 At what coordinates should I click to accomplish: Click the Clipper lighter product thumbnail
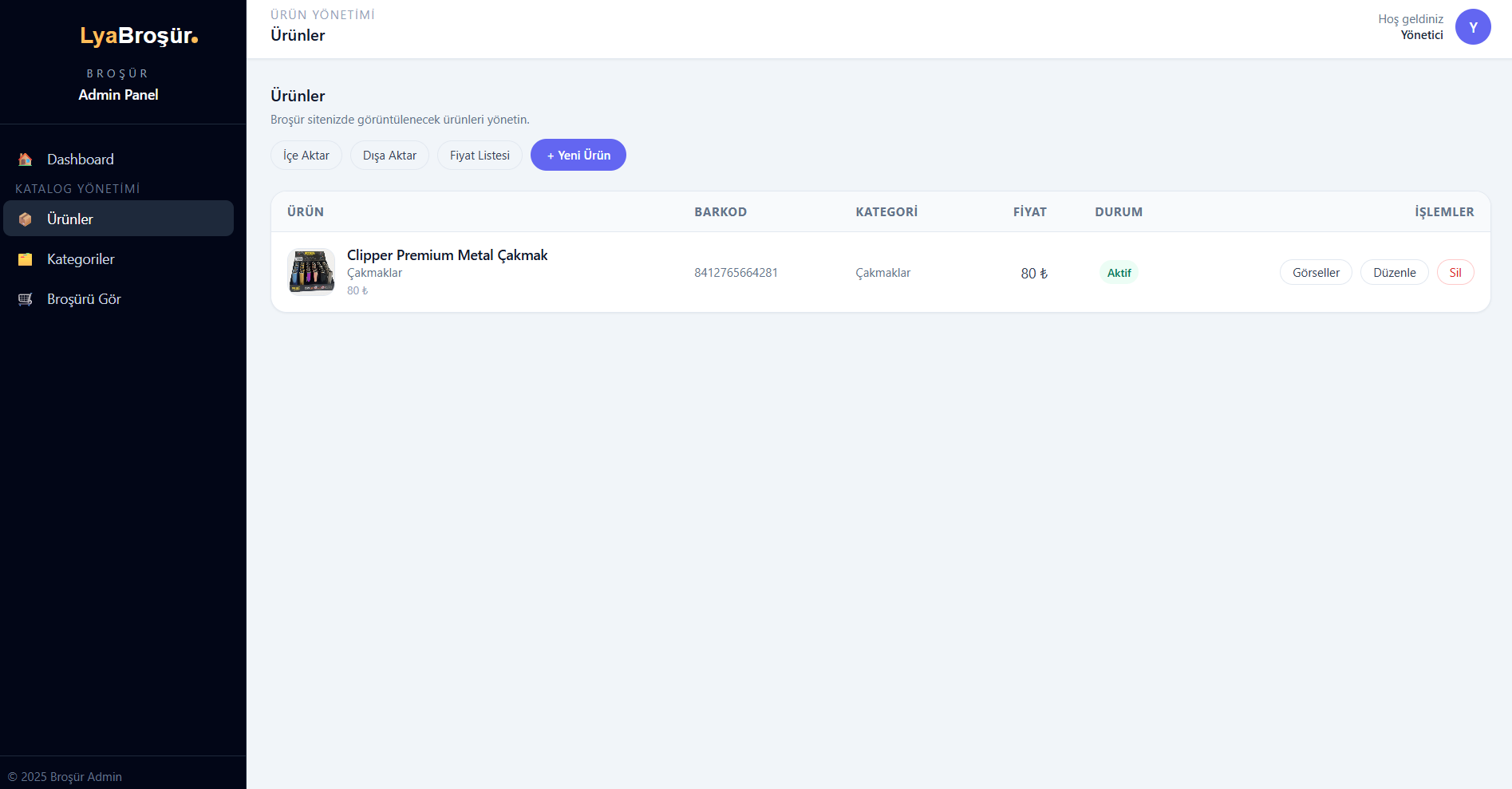tap(311, 272)
